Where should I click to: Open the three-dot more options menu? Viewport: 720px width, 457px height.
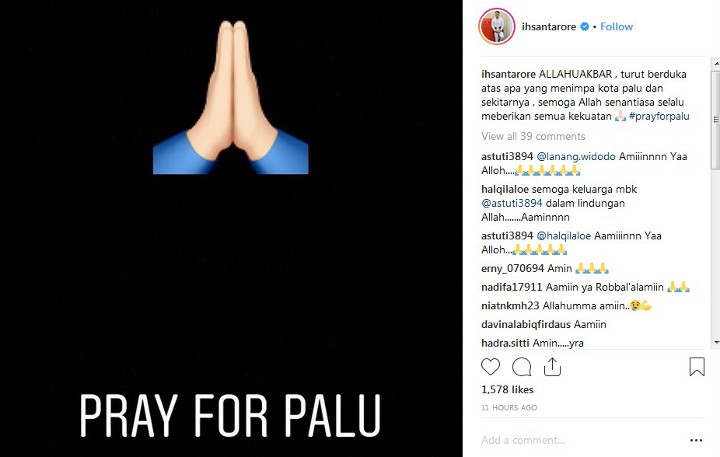tap(696, 440)
